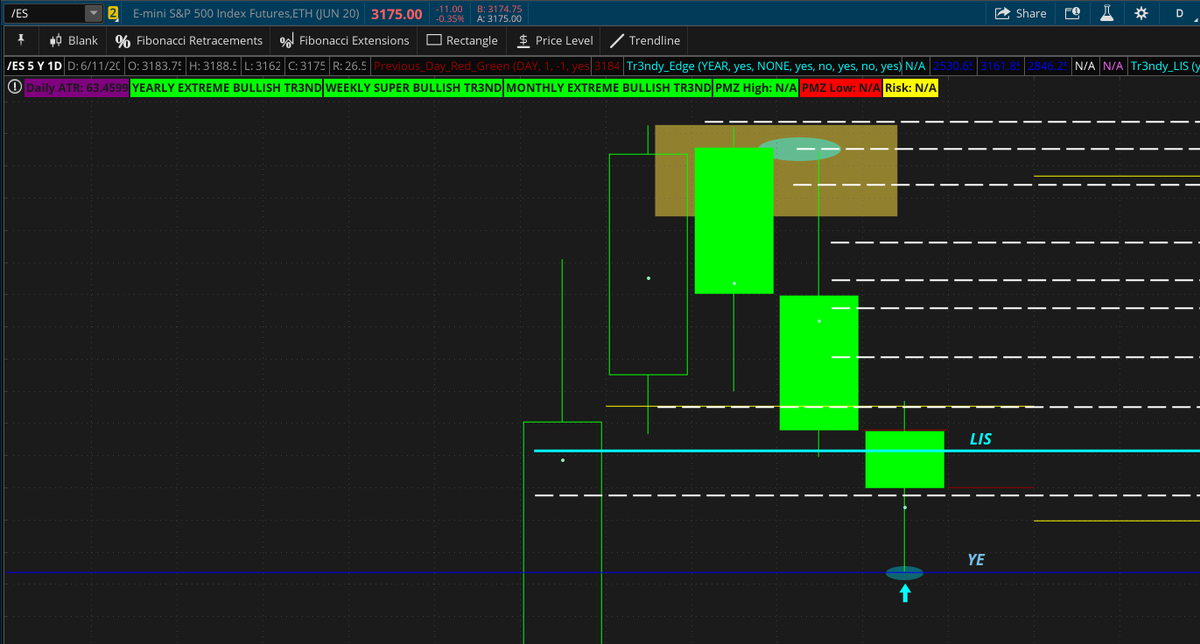Click the YE label on the blue line
Image resolution: width=1200 pixels, height=644 pixels.
coord(976,560)
